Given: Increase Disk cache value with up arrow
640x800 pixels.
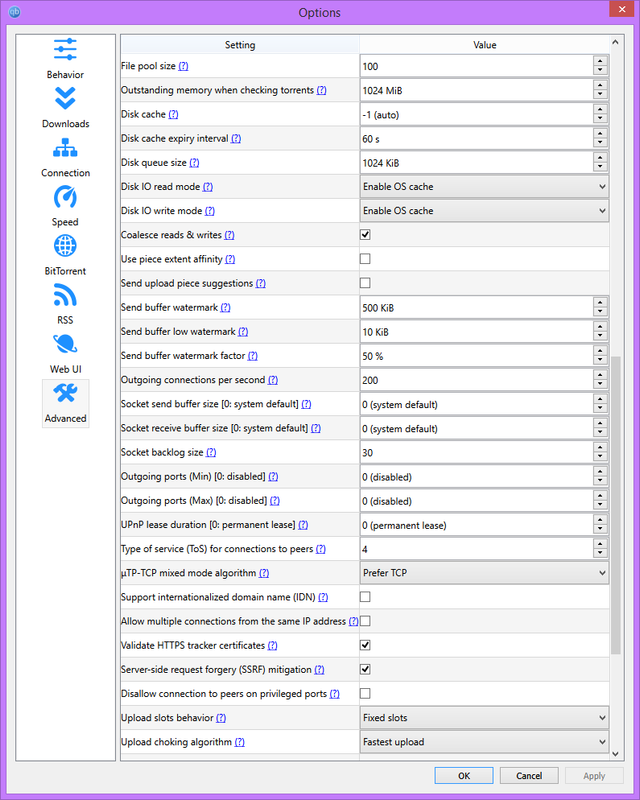Looking at the screenshot, I should pos(600,109).
